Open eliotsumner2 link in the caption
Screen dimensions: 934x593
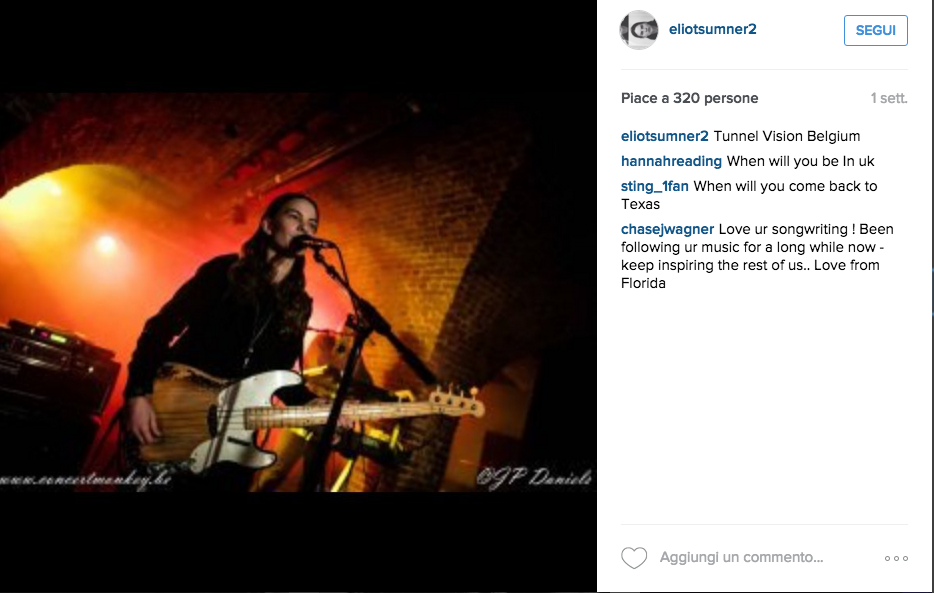coord(665,136)
